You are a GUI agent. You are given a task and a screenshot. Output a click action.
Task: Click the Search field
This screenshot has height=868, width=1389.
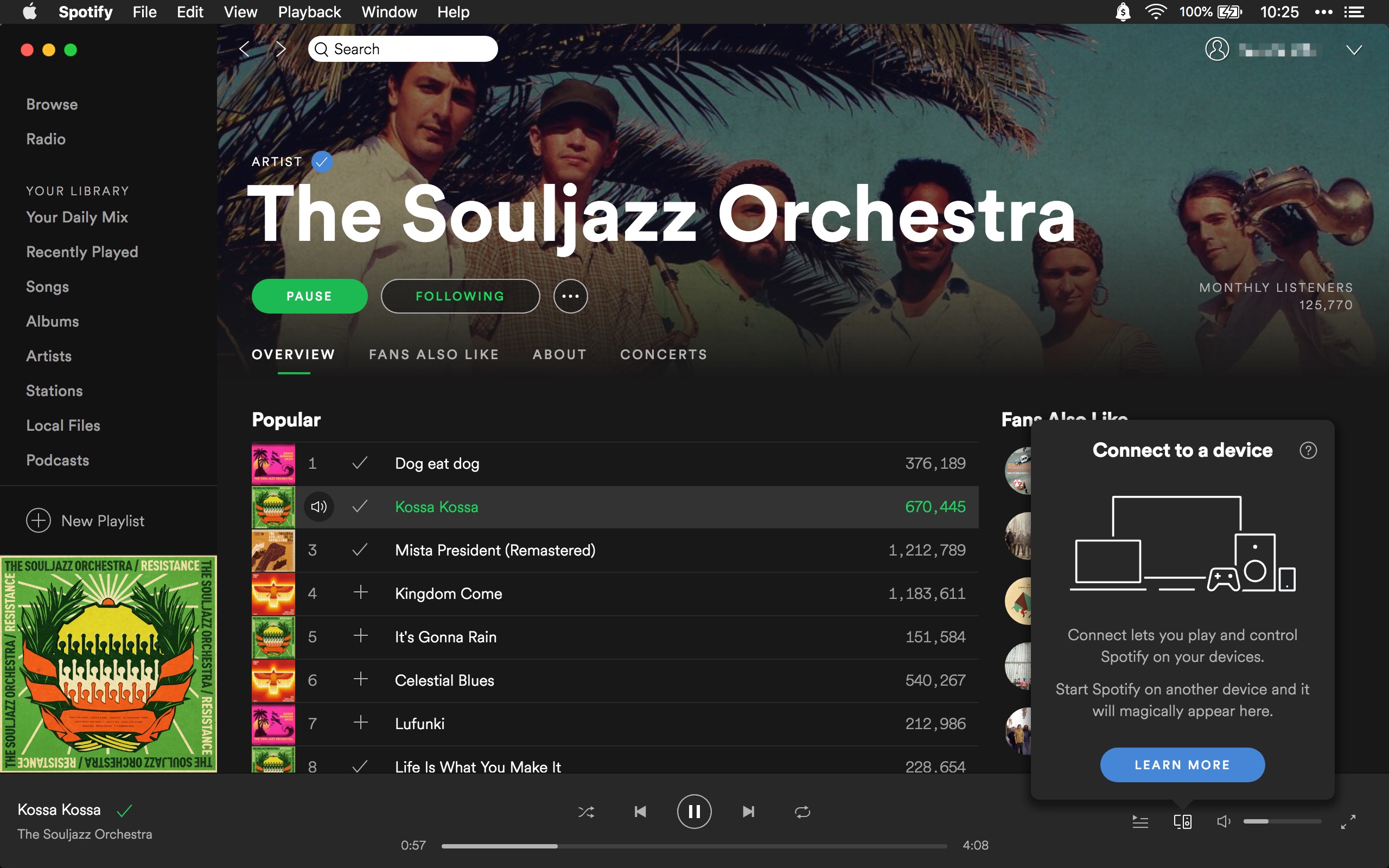pyautogui.click(x=403, y=49)
